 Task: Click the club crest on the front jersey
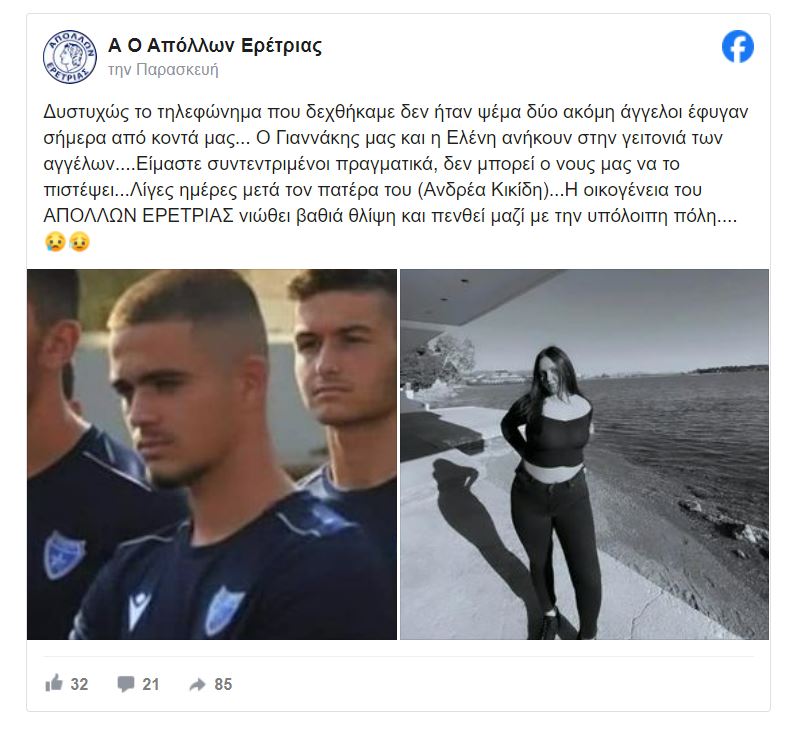pyautogui.click(x=222, y=611)
